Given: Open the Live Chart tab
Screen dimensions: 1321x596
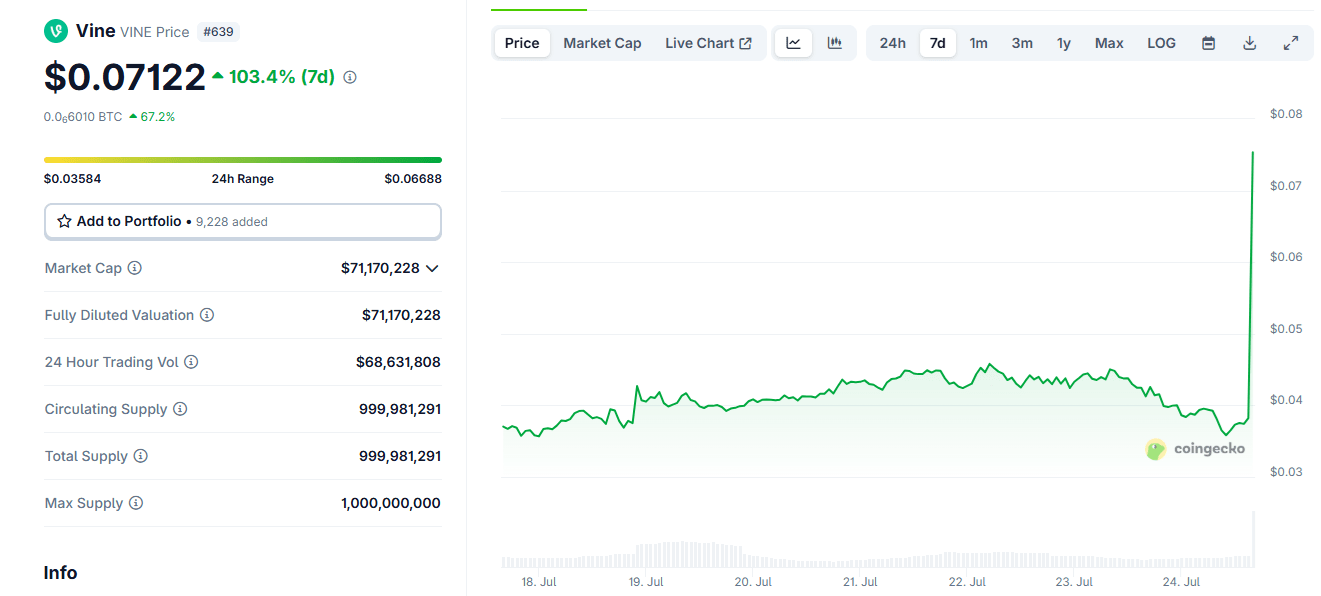Looking at the screenshot, I should (708, 43).
